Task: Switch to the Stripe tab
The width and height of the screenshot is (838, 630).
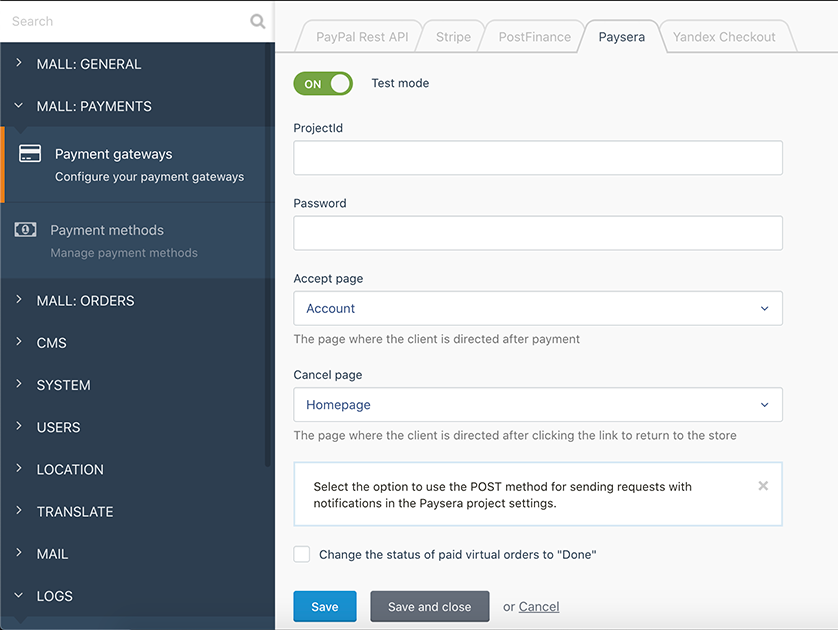Action: point(453,37)
